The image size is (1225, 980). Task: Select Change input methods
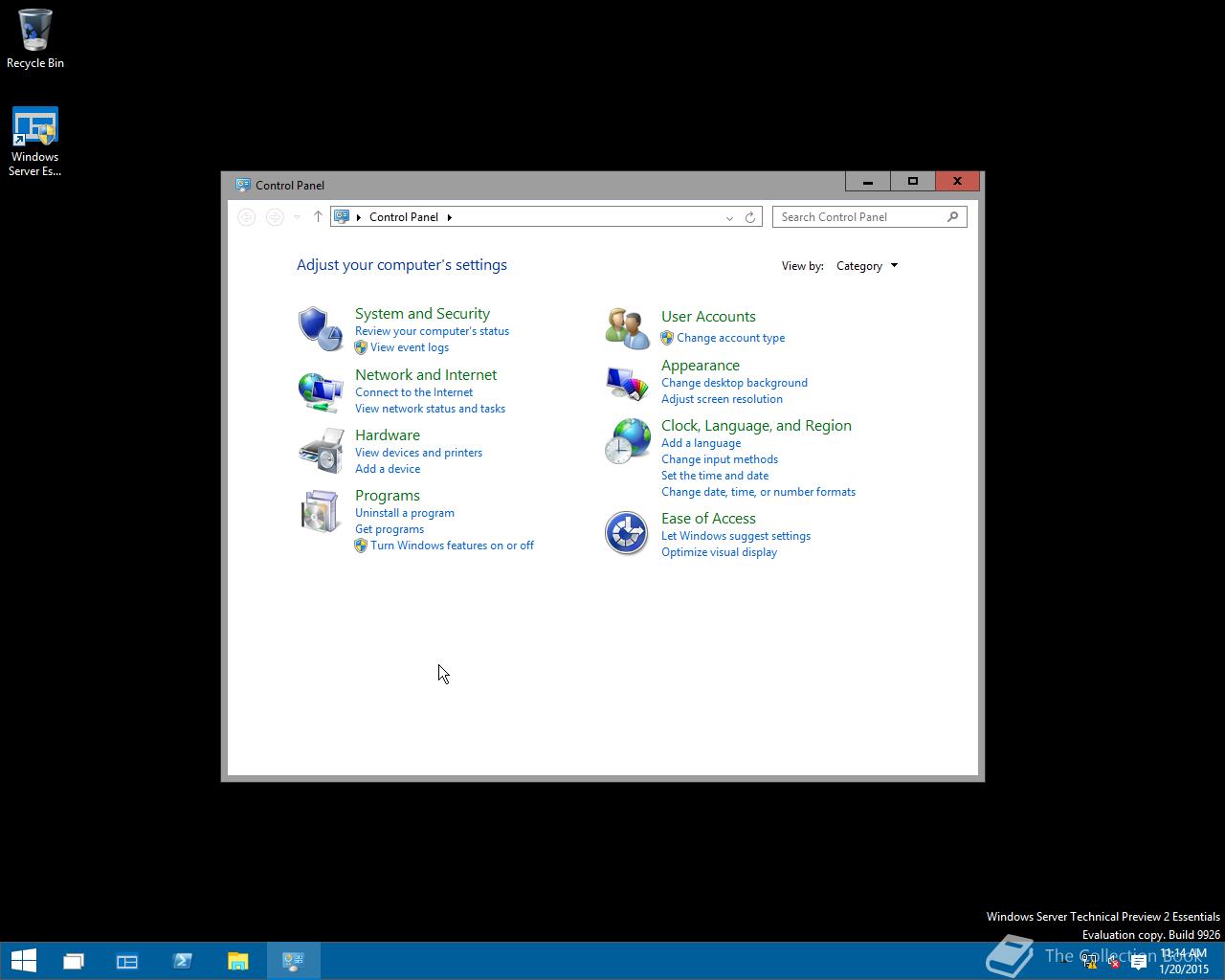pyautogui.click(x=720, y=459)
